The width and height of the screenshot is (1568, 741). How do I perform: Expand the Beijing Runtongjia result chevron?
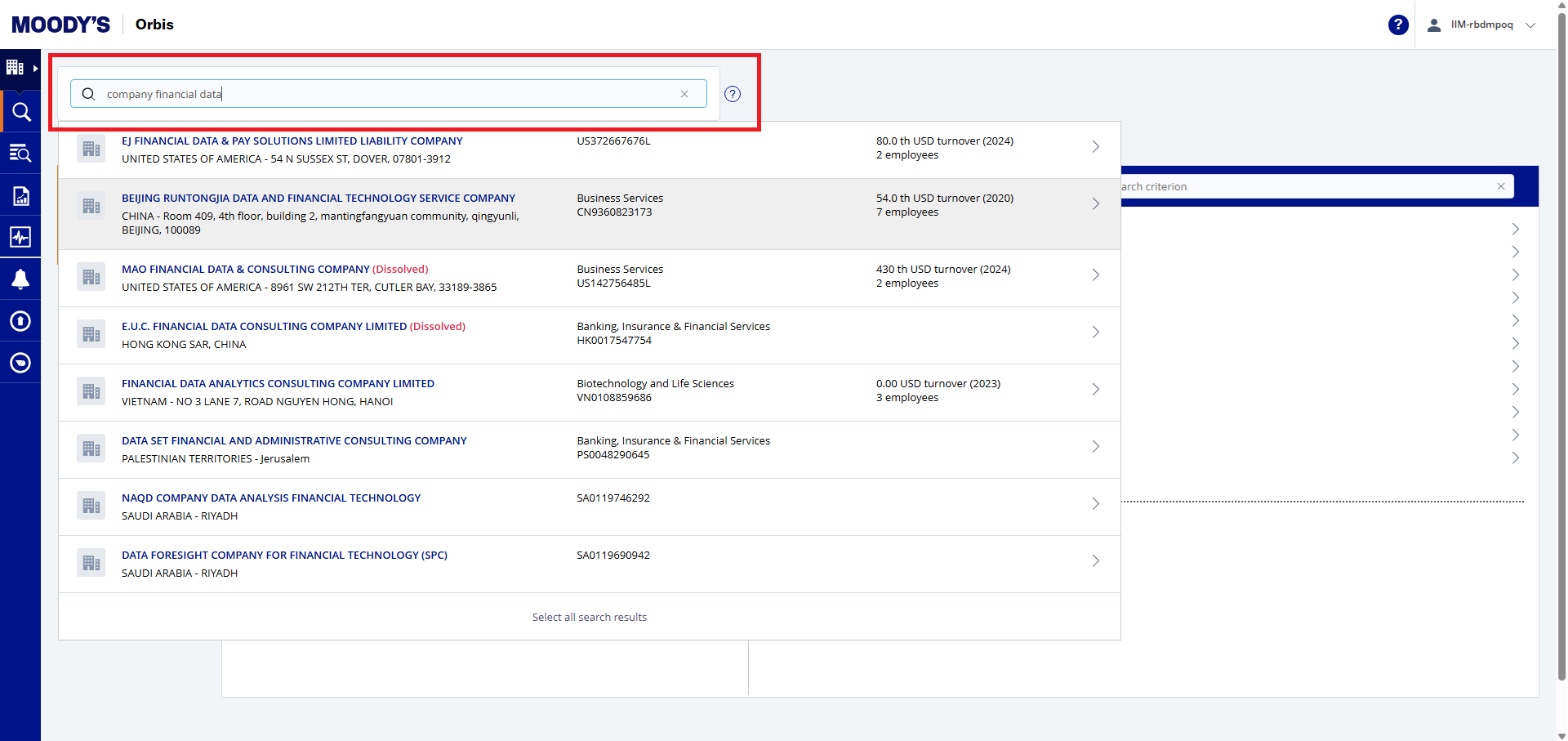click(1095, 204)
